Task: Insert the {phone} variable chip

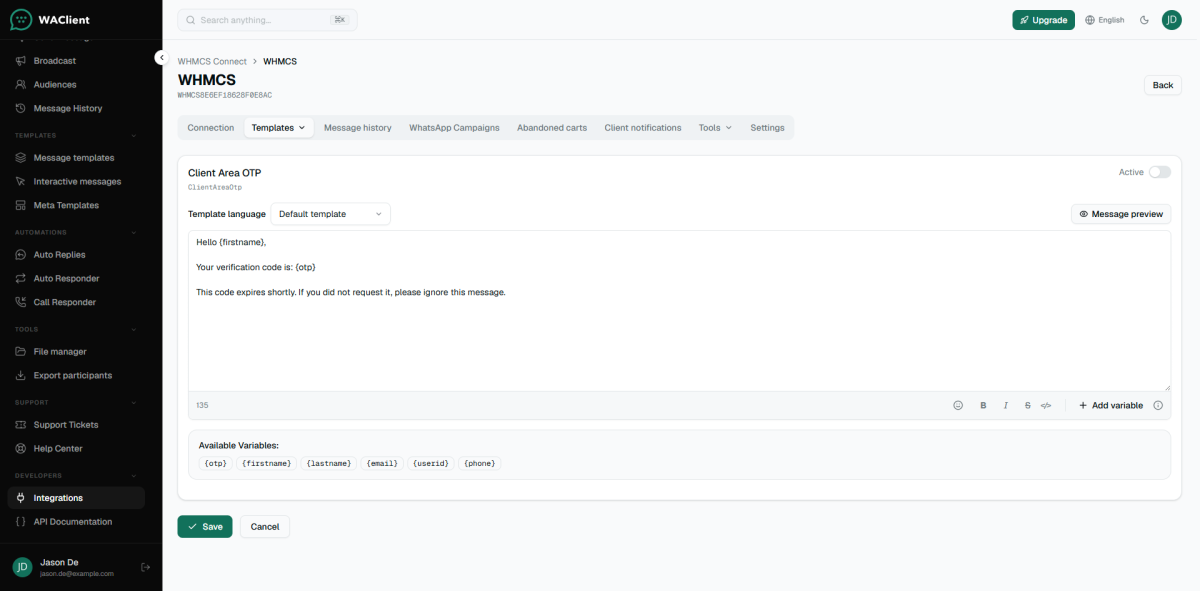Action: pyautogui.click(x=480, y=464)
